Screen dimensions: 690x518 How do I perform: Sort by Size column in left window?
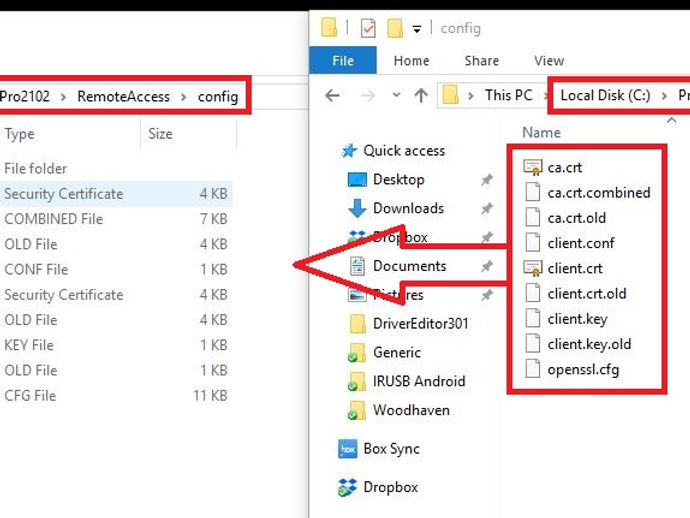coord(160,134)
